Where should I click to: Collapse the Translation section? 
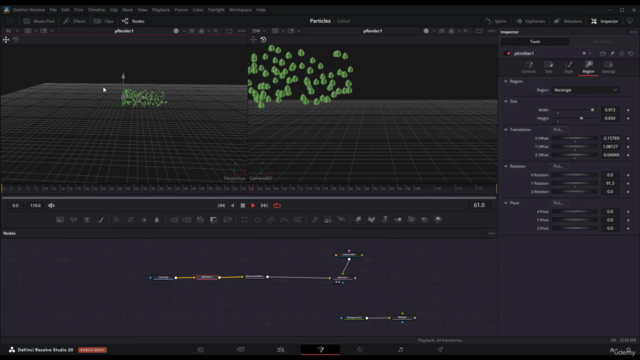click(506, 130)
